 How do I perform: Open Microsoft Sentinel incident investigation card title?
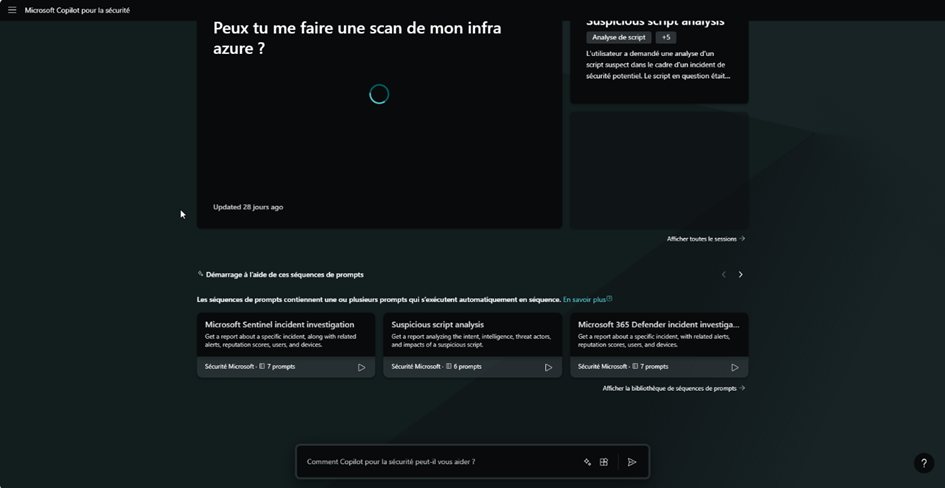coord(279,324)
